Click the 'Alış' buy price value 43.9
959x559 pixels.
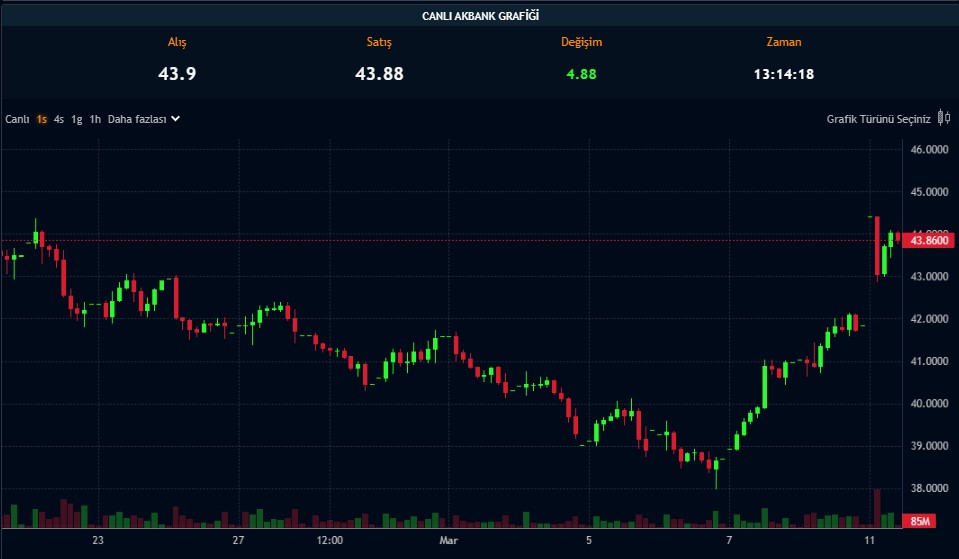176,73
